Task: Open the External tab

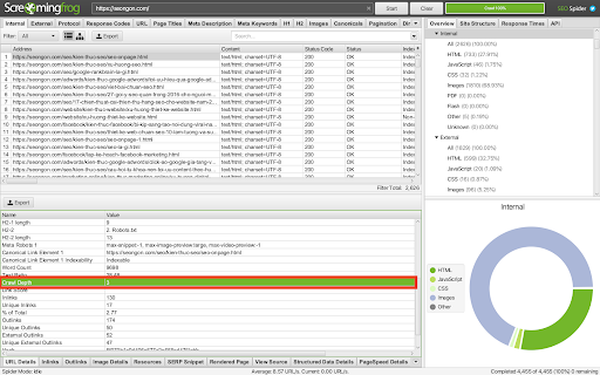Action: point(41,23)
